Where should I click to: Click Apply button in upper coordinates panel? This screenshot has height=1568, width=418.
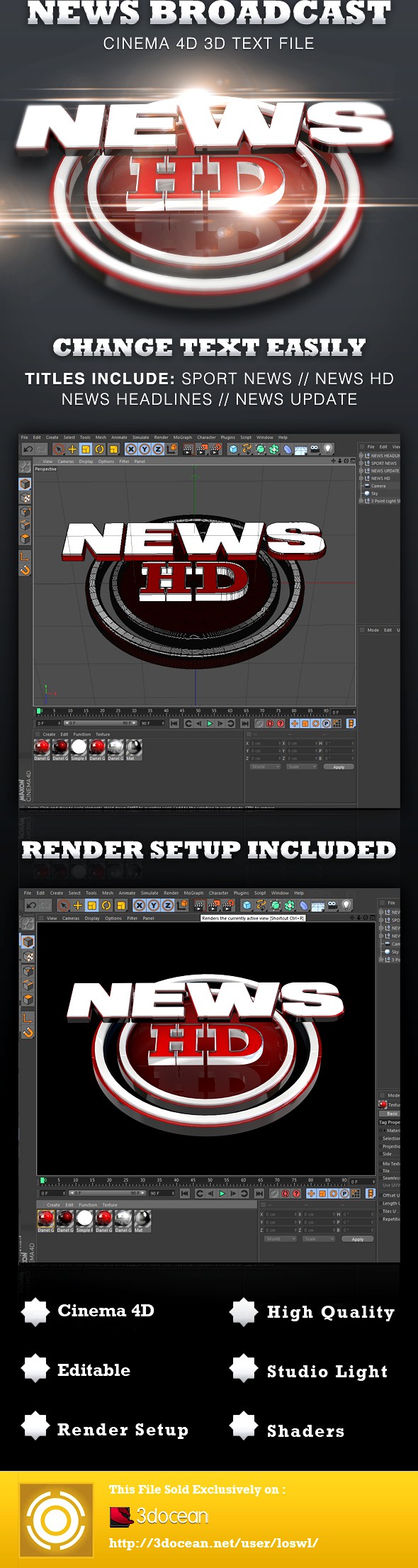[339, 766]
